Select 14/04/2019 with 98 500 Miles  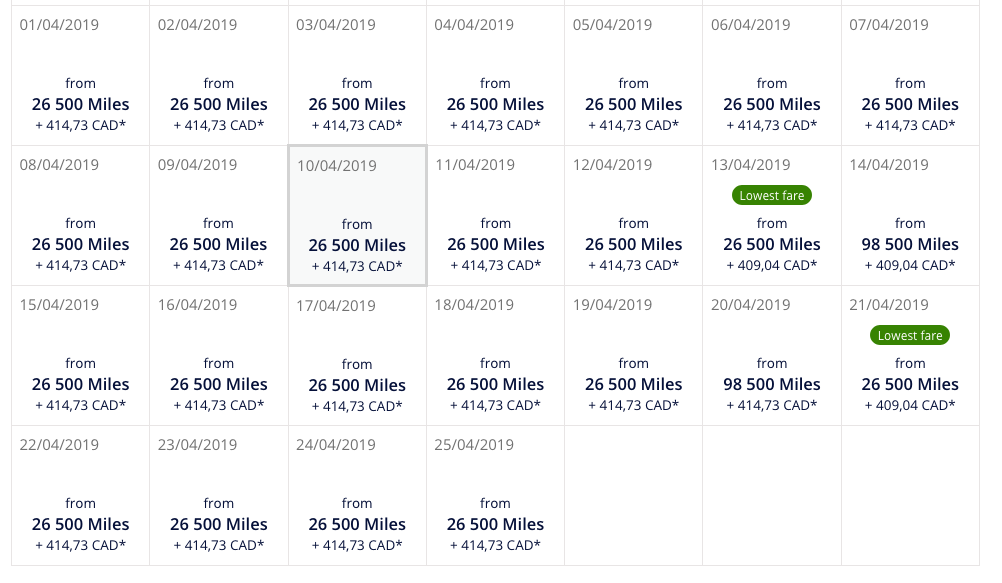pos(910,215)
